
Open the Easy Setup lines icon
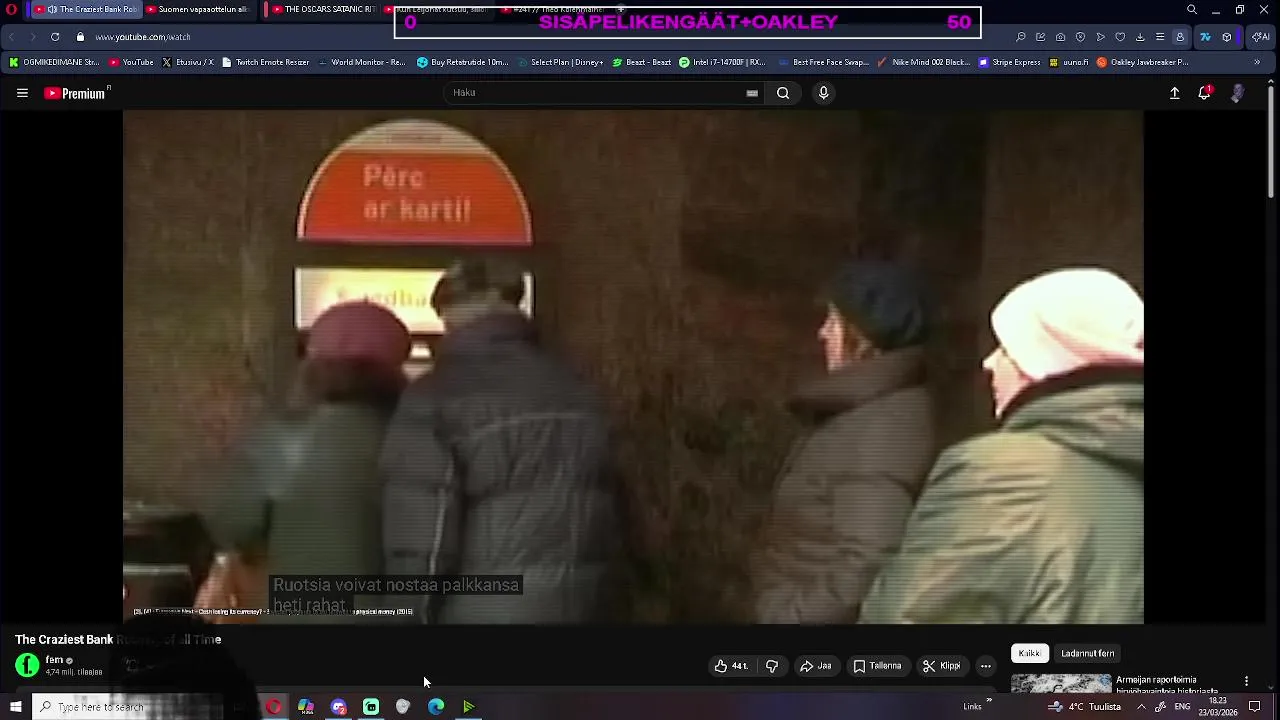coord(1160,37)
